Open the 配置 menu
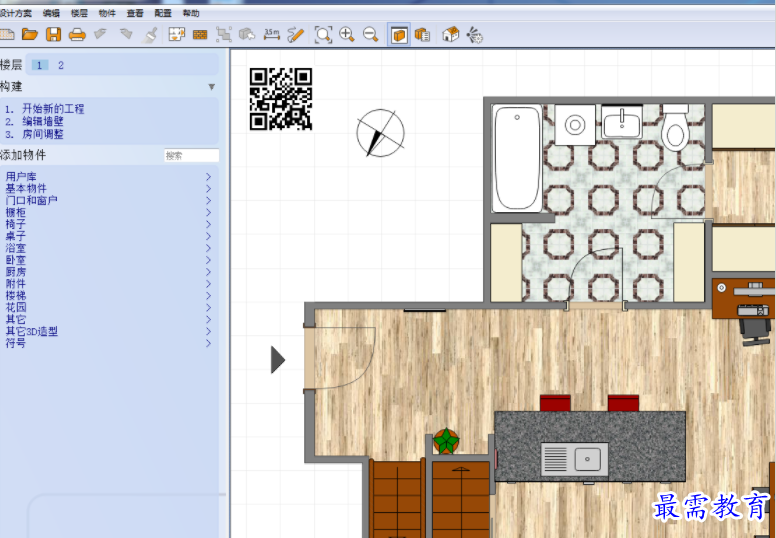 [163, 13]
